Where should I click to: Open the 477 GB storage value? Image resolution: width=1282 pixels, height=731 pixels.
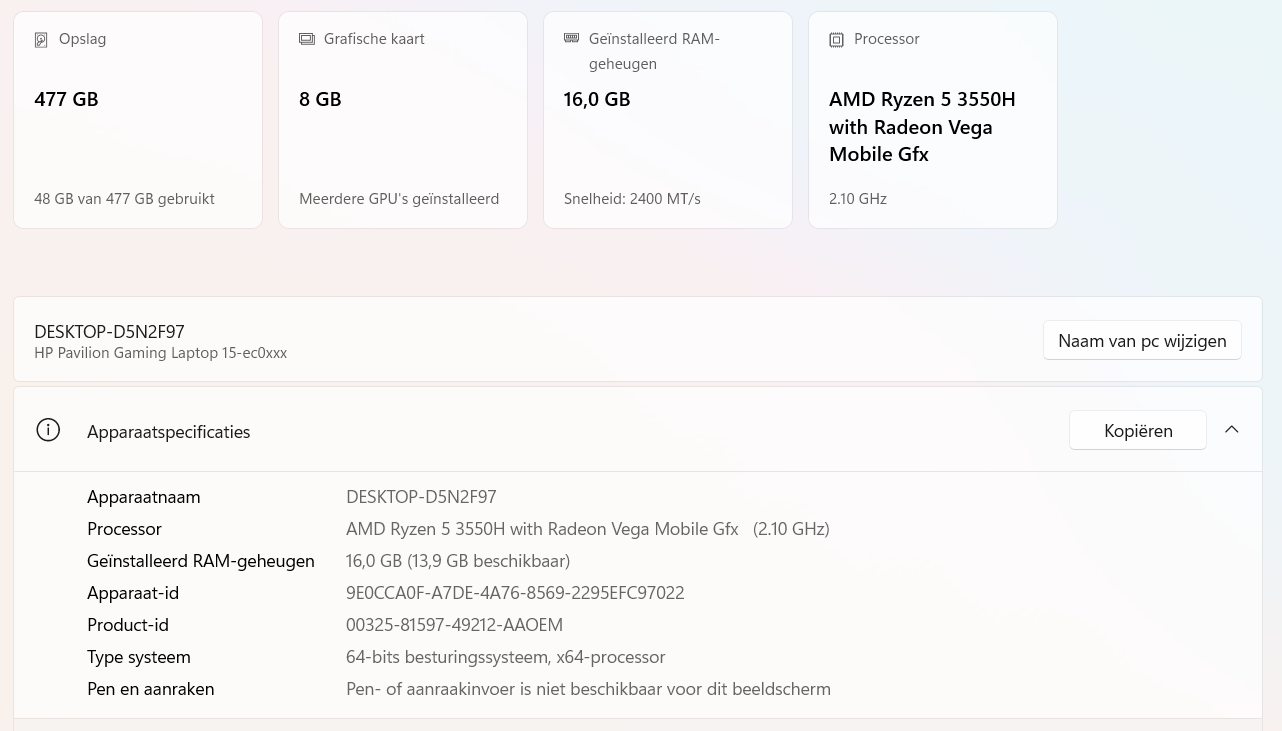point(66,99)
